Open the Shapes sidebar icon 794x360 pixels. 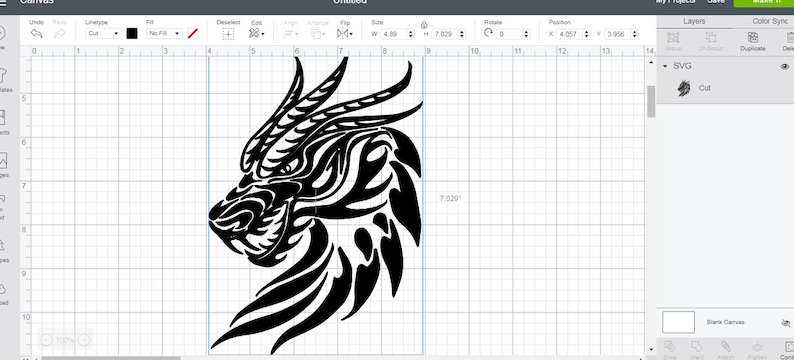pyautogui.click(x=3, y=247)
